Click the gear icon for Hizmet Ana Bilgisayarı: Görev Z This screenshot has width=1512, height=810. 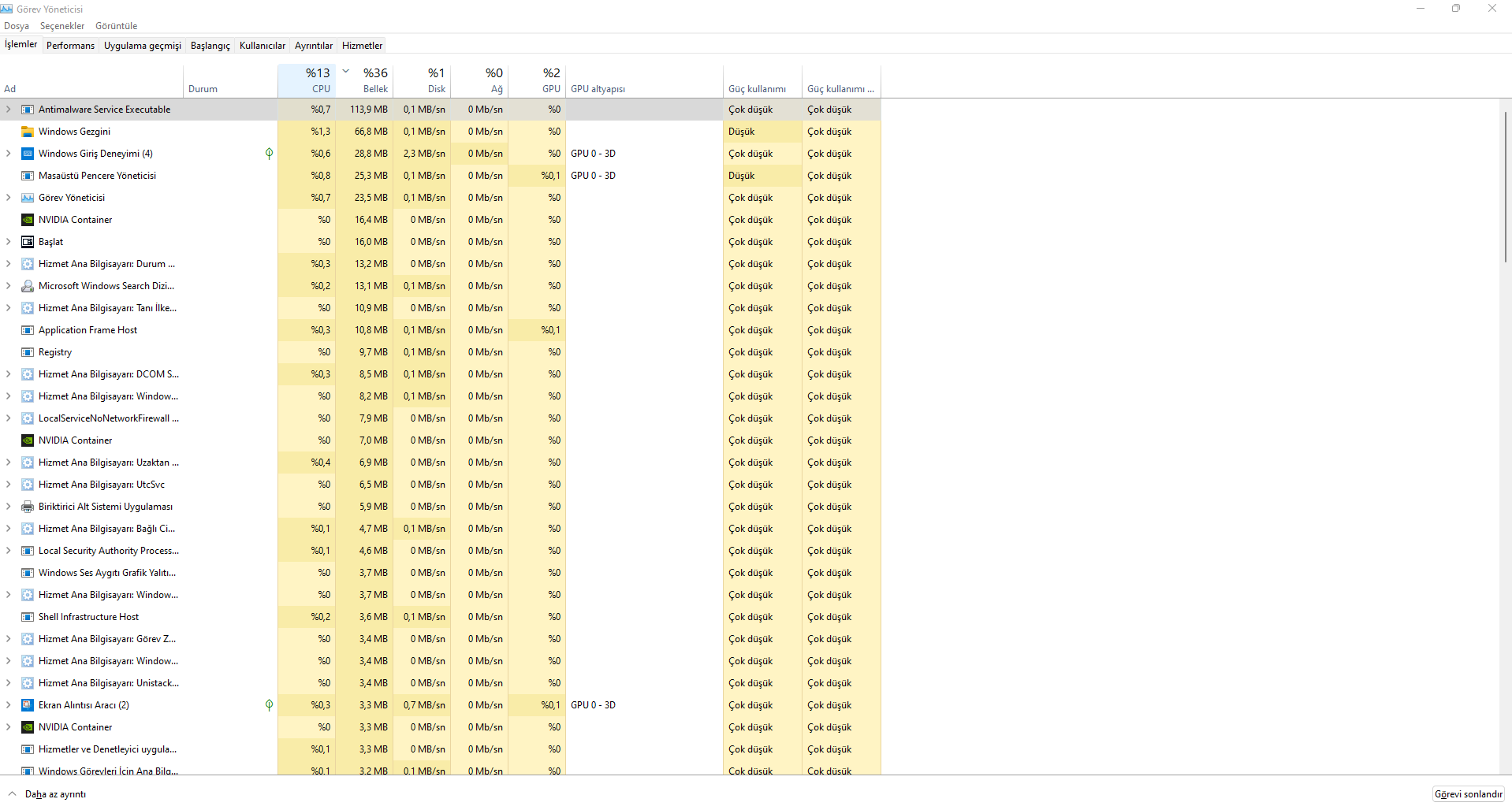coord(28,639)
